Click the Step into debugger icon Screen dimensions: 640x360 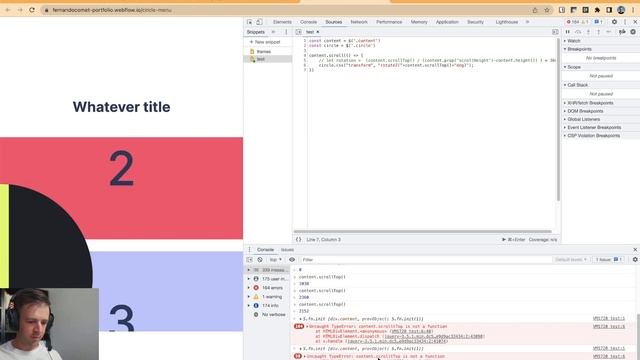(588, 32)
